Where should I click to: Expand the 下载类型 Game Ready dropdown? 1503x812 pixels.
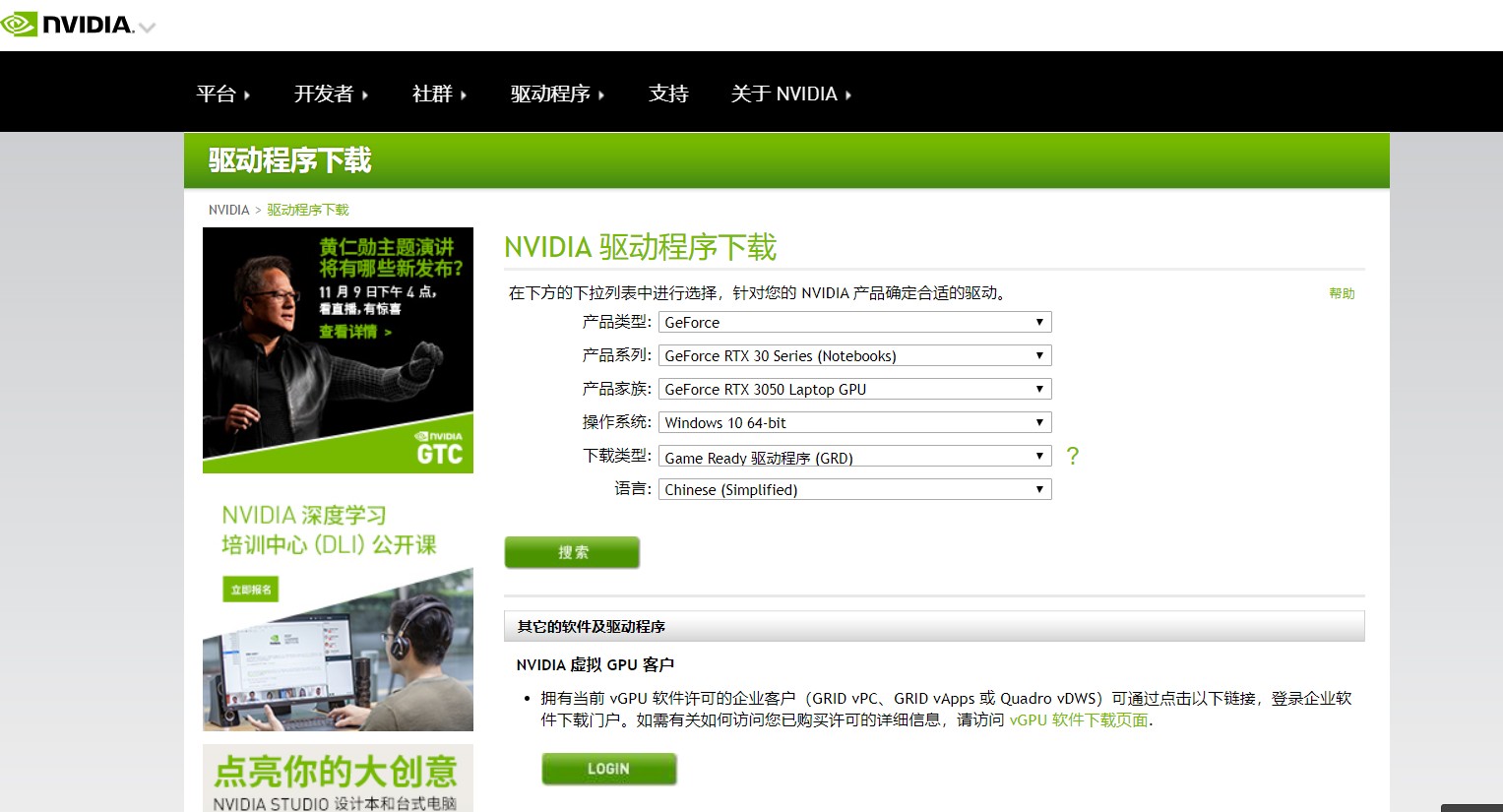pyautogui.click(x=854, y=456)
